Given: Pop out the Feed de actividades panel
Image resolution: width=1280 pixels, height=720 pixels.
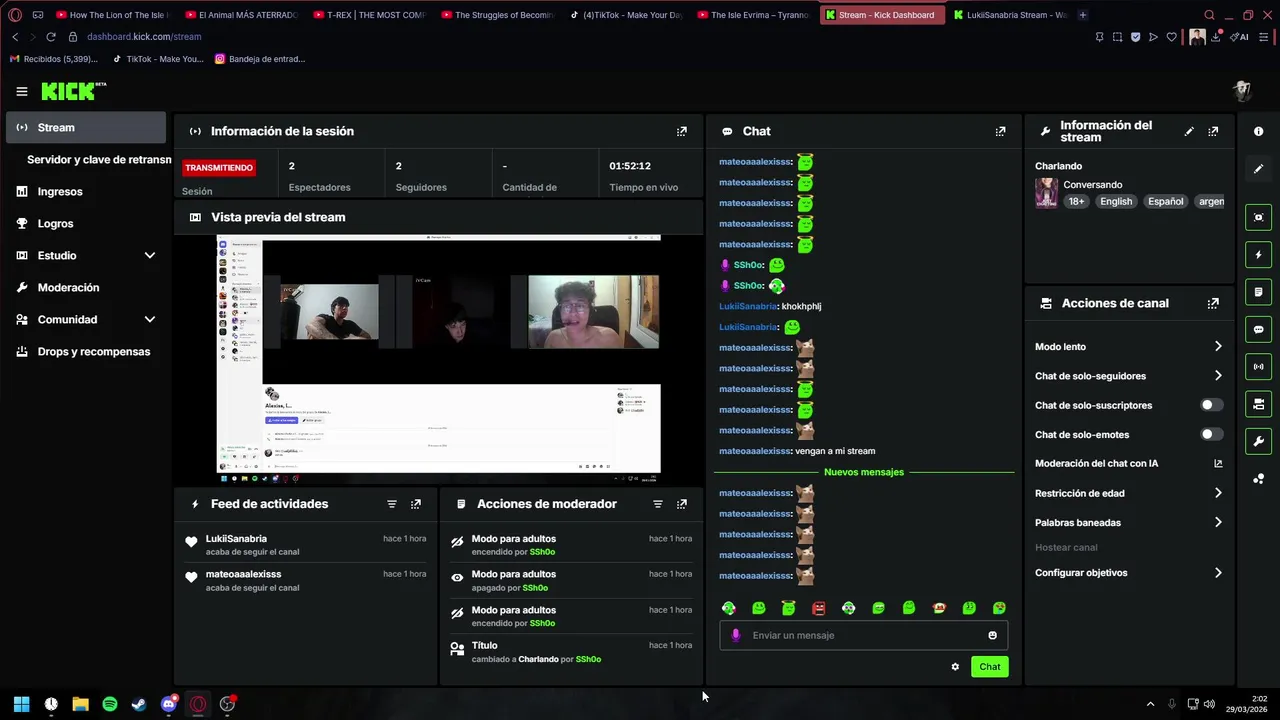Looking at the screenshot, I should point(416,504).
